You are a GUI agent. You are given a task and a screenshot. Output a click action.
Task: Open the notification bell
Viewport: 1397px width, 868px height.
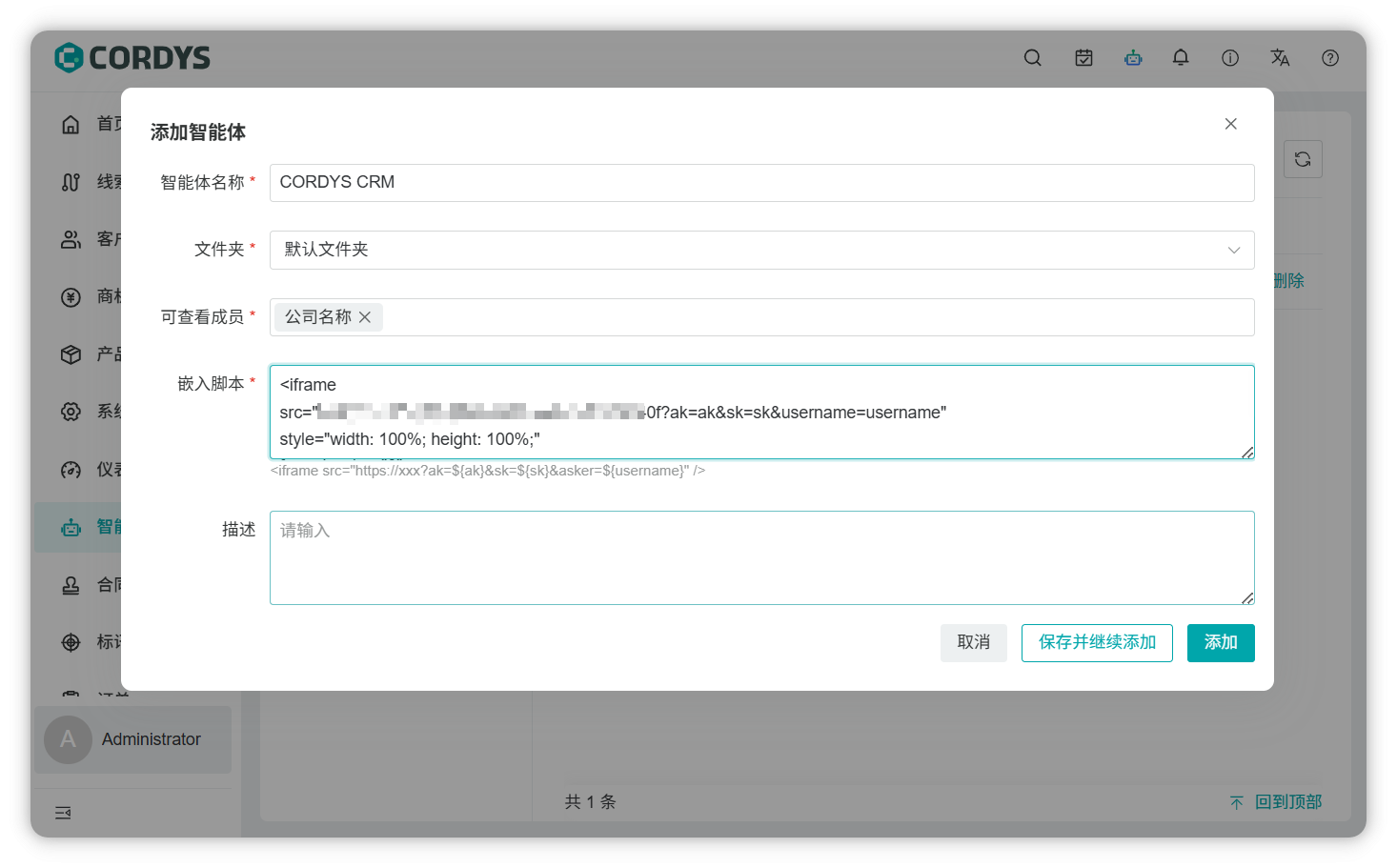(x=1181, y=58)
